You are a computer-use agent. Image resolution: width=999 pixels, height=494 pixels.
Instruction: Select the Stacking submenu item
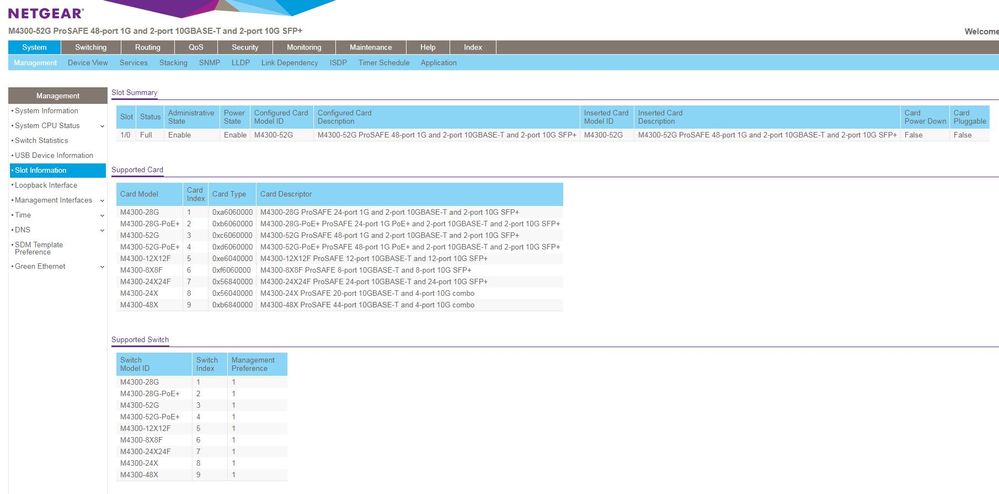tap(173, 63)
